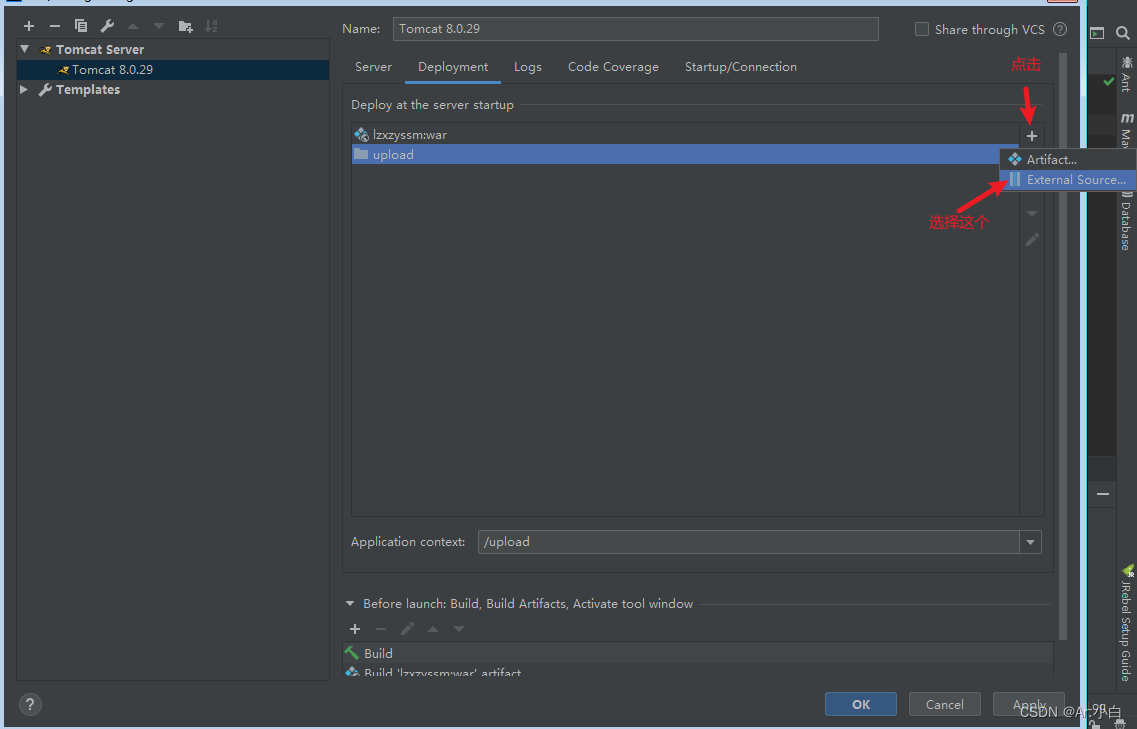
Task: Choose Artifact... from the popup
Action: (1067, 160)
